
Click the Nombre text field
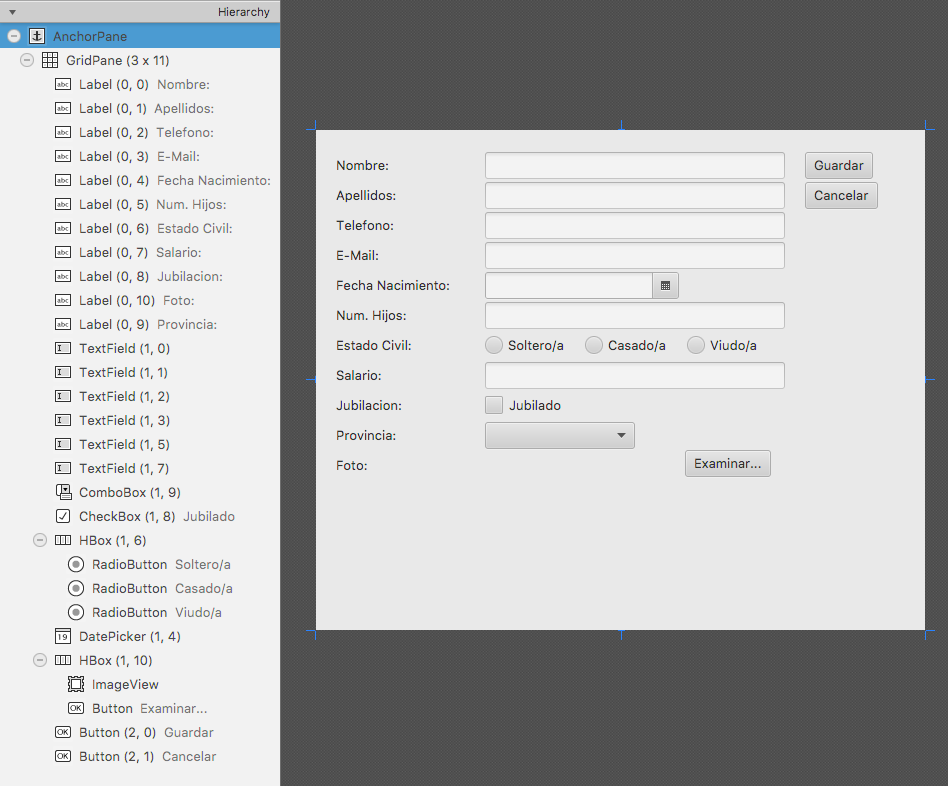click(634, 165)
